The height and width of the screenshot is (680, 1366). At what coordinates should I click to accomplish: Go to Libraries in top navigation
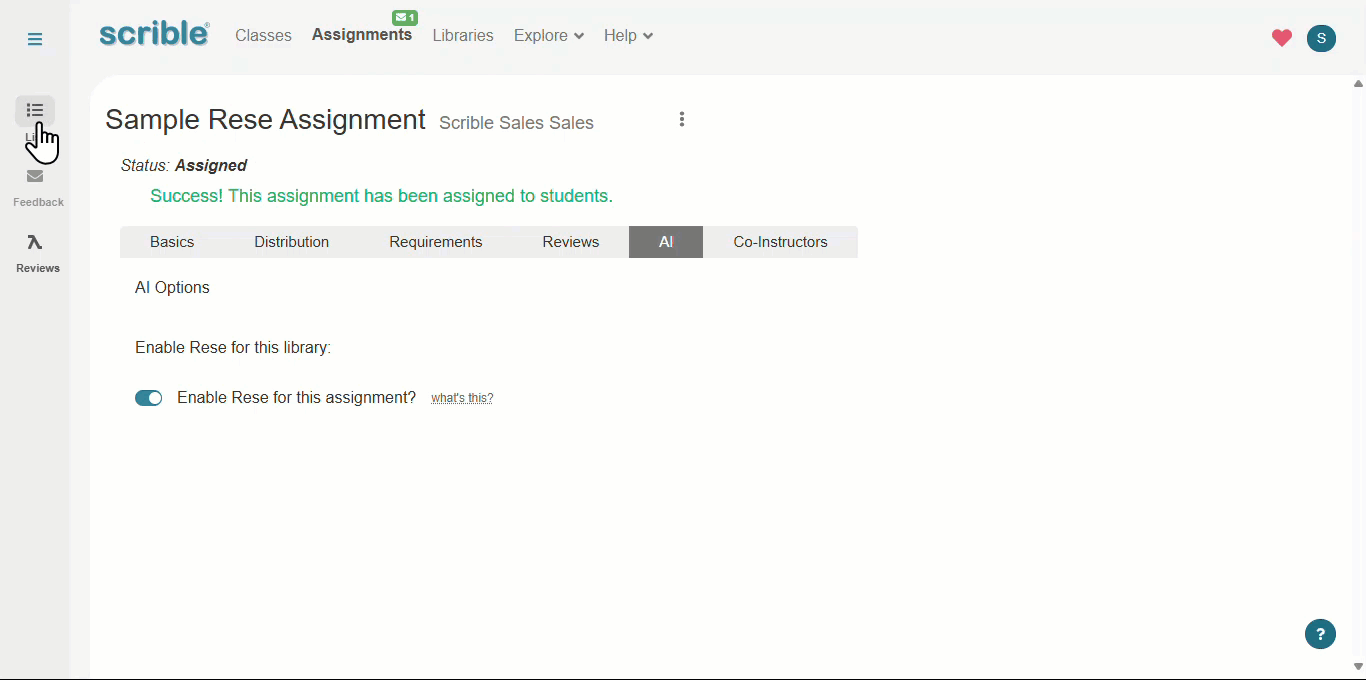(463, 36)
